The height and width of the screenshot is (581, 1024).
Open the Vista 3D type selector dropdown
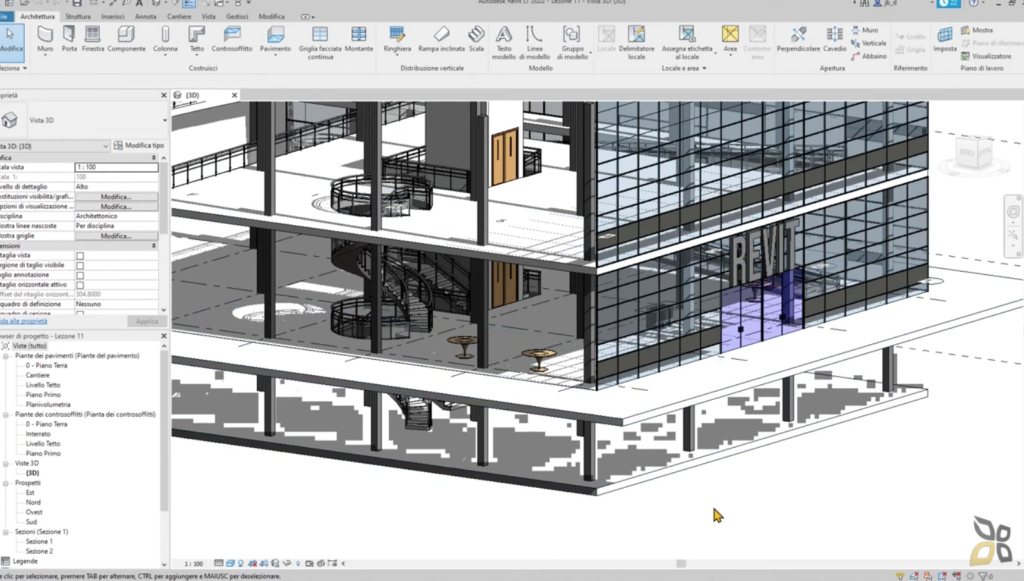pyautogui.click(x=164, y=120)
